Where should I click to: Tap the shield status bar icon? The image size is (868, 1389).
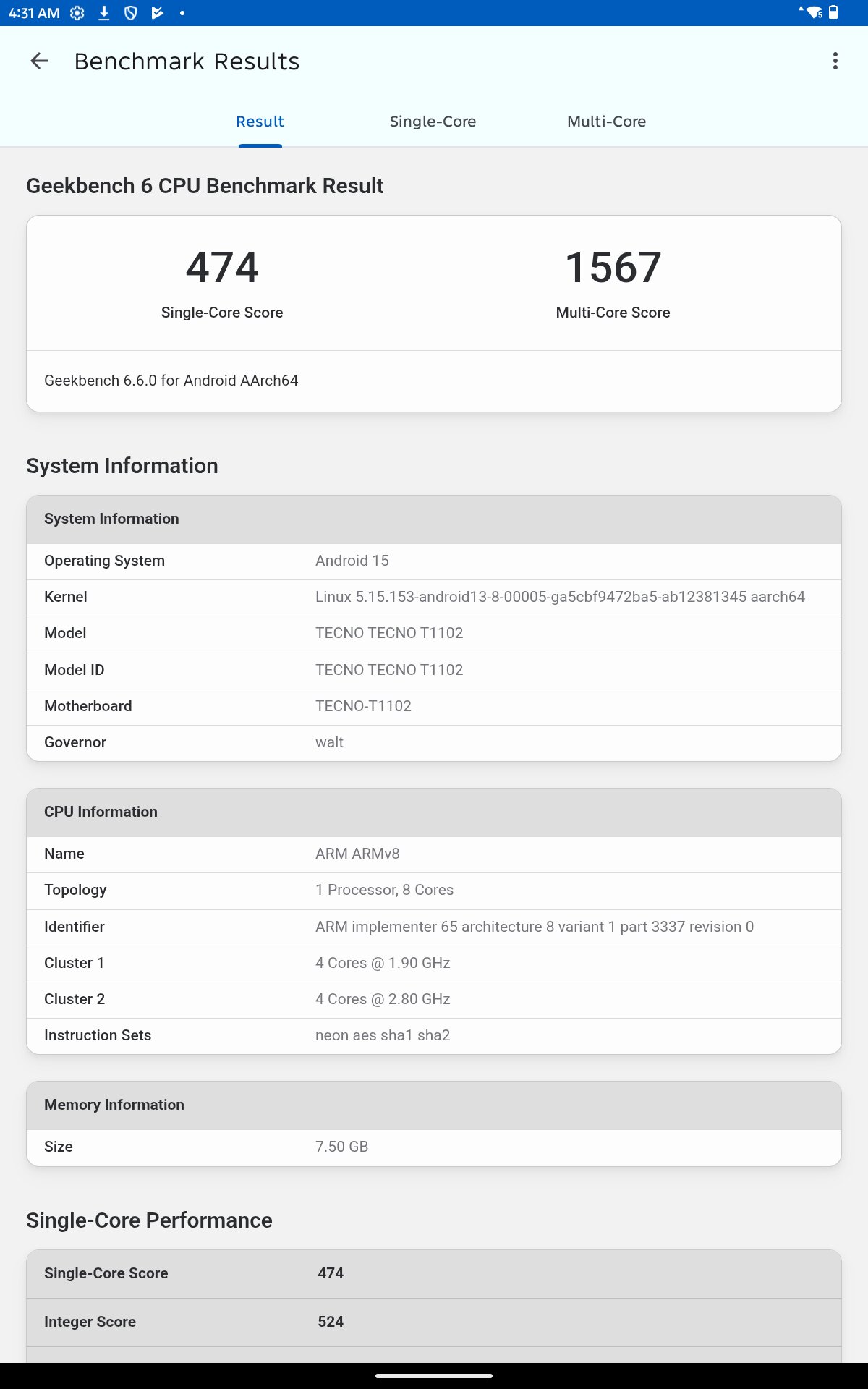coord(131,13)
